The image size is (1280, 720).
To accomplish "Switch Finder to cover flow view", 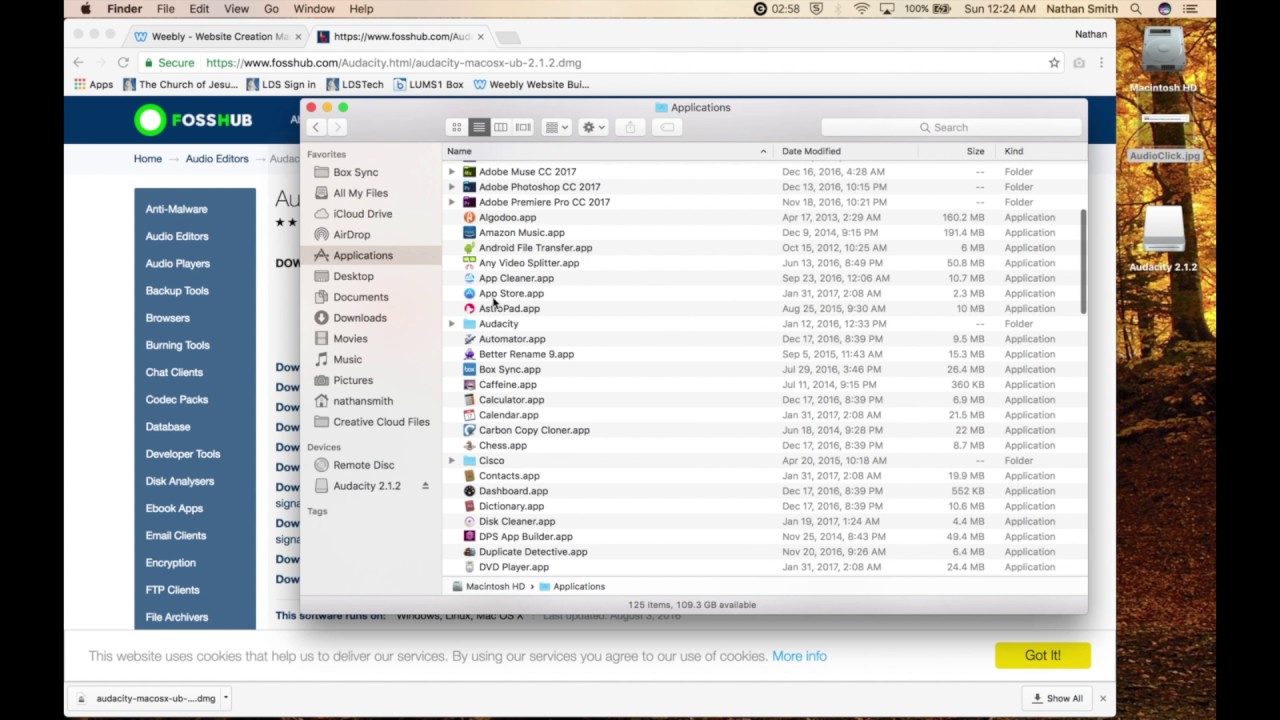I will point(523,127).
